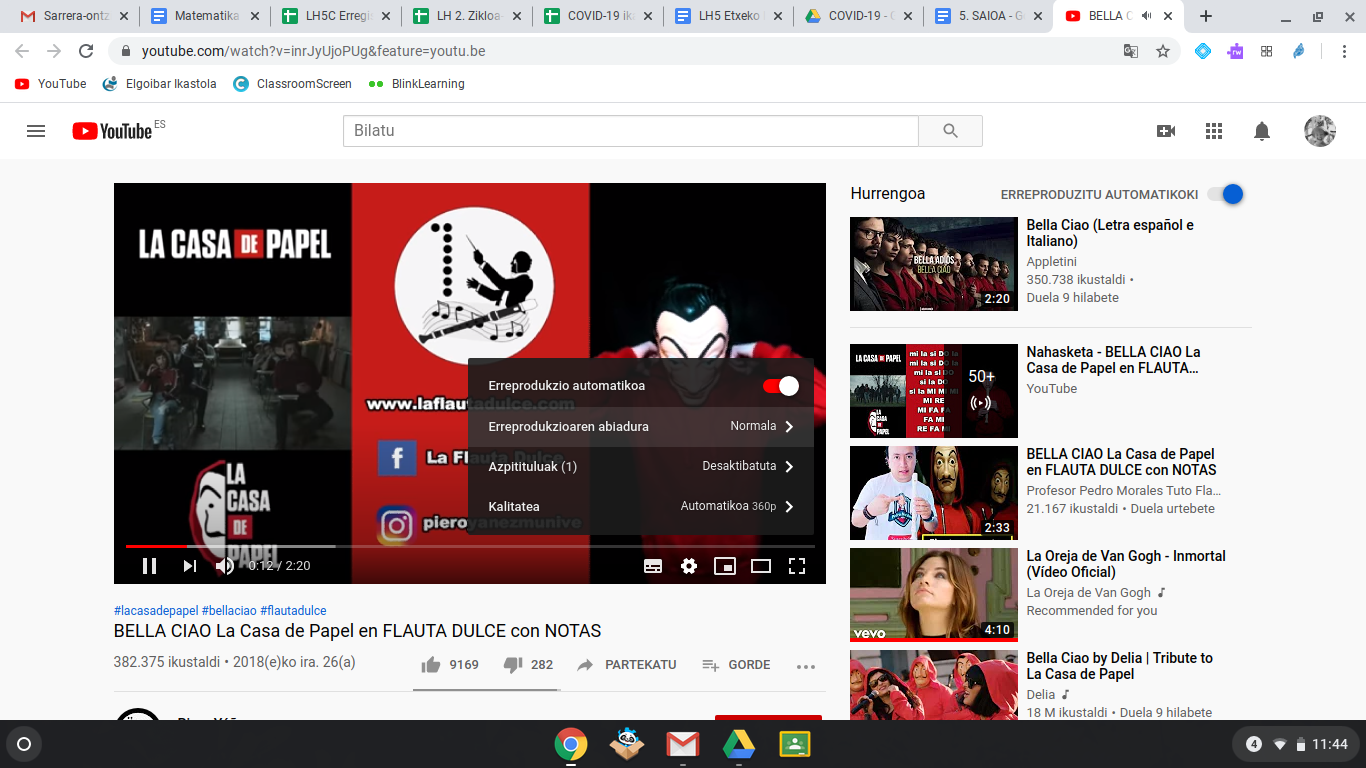
Task: Seek video using the progress bar
Action: pos(469,546)
